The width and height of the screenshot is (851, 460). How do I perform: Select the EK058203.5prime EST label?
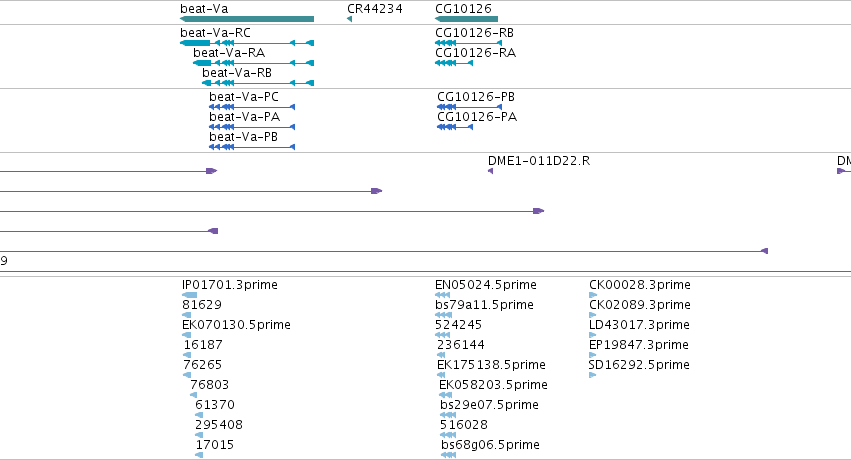[x=493, y=385]
